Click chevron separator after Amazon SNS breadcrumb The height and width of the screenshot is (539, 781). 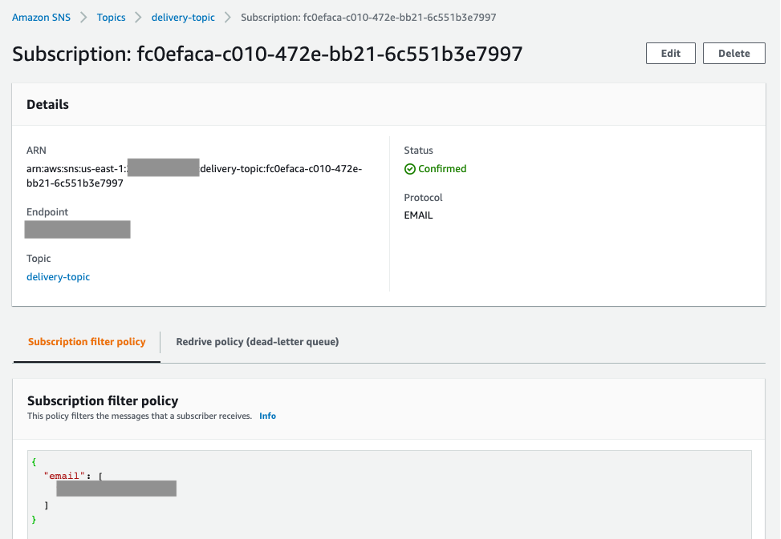tap(84, 17)
